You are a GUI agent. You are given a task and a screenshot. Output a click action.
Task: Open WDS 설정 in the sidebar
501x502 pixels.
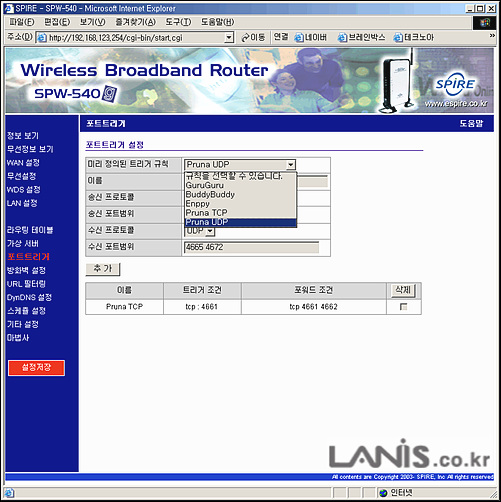[x=23, y=190]
